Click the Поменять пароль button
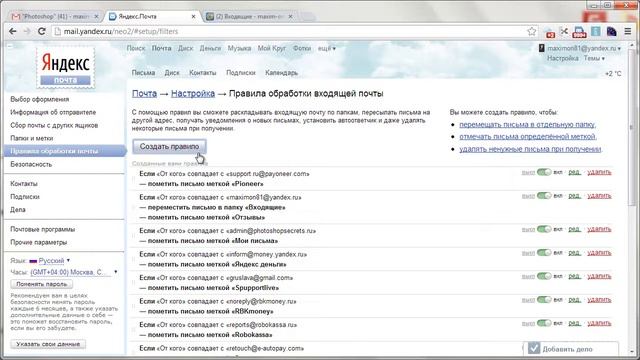Image resolution: width=640 pixels, height=360 pixels. click(42, 284)
